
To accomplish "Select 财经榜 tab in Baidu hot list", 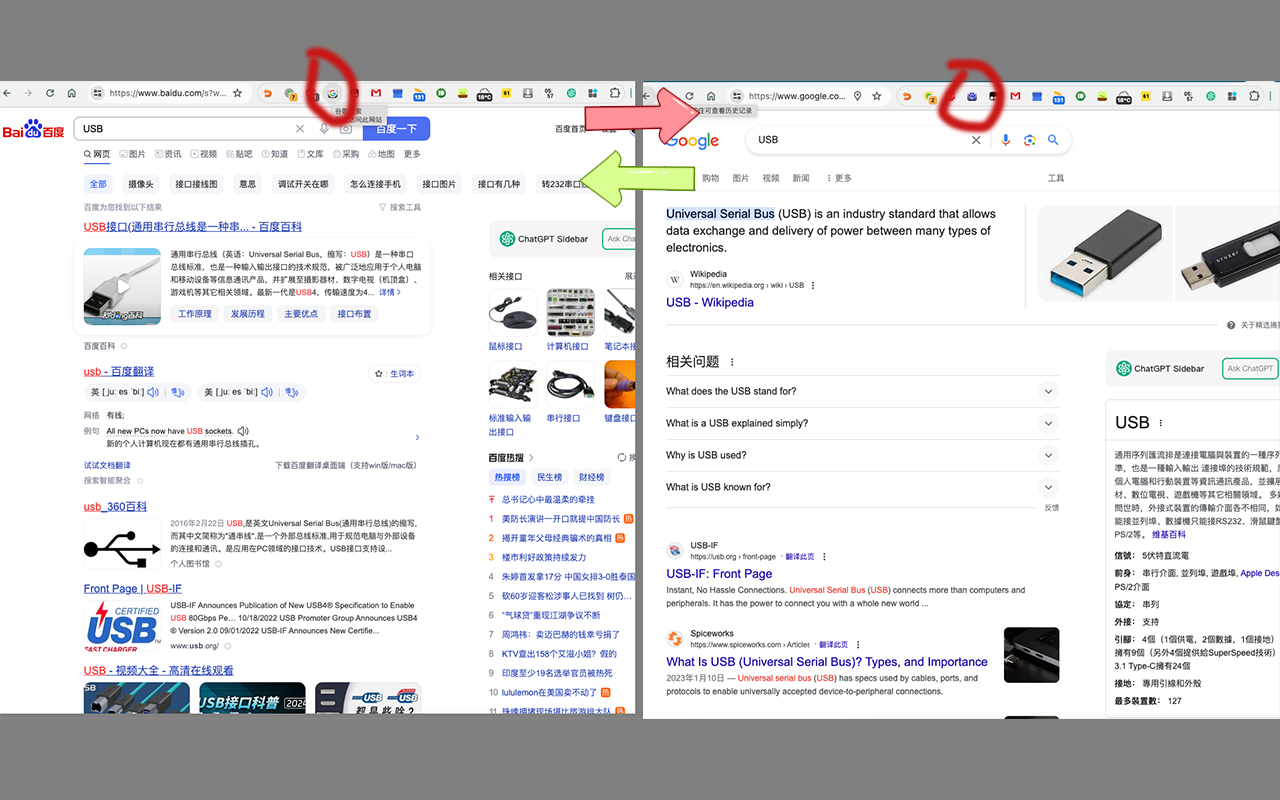I will coord(591,477).
